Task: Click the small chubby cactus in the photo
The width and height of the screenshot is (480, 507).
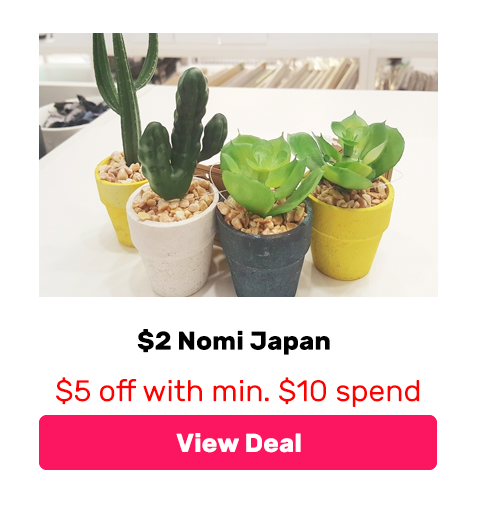Action: [182, 133]
